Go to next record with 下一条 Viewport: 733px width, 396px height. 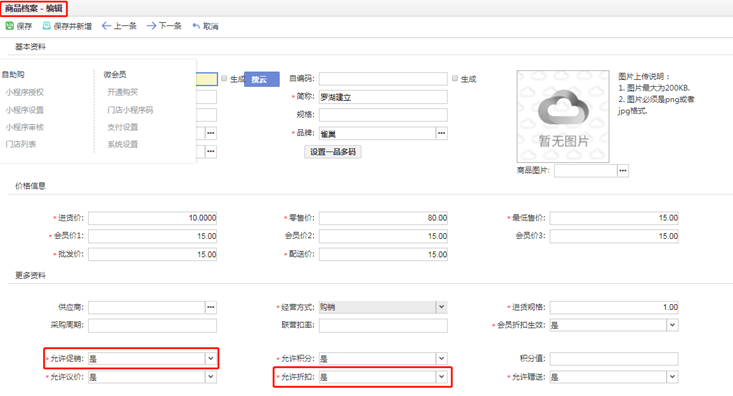click(164, 26)
